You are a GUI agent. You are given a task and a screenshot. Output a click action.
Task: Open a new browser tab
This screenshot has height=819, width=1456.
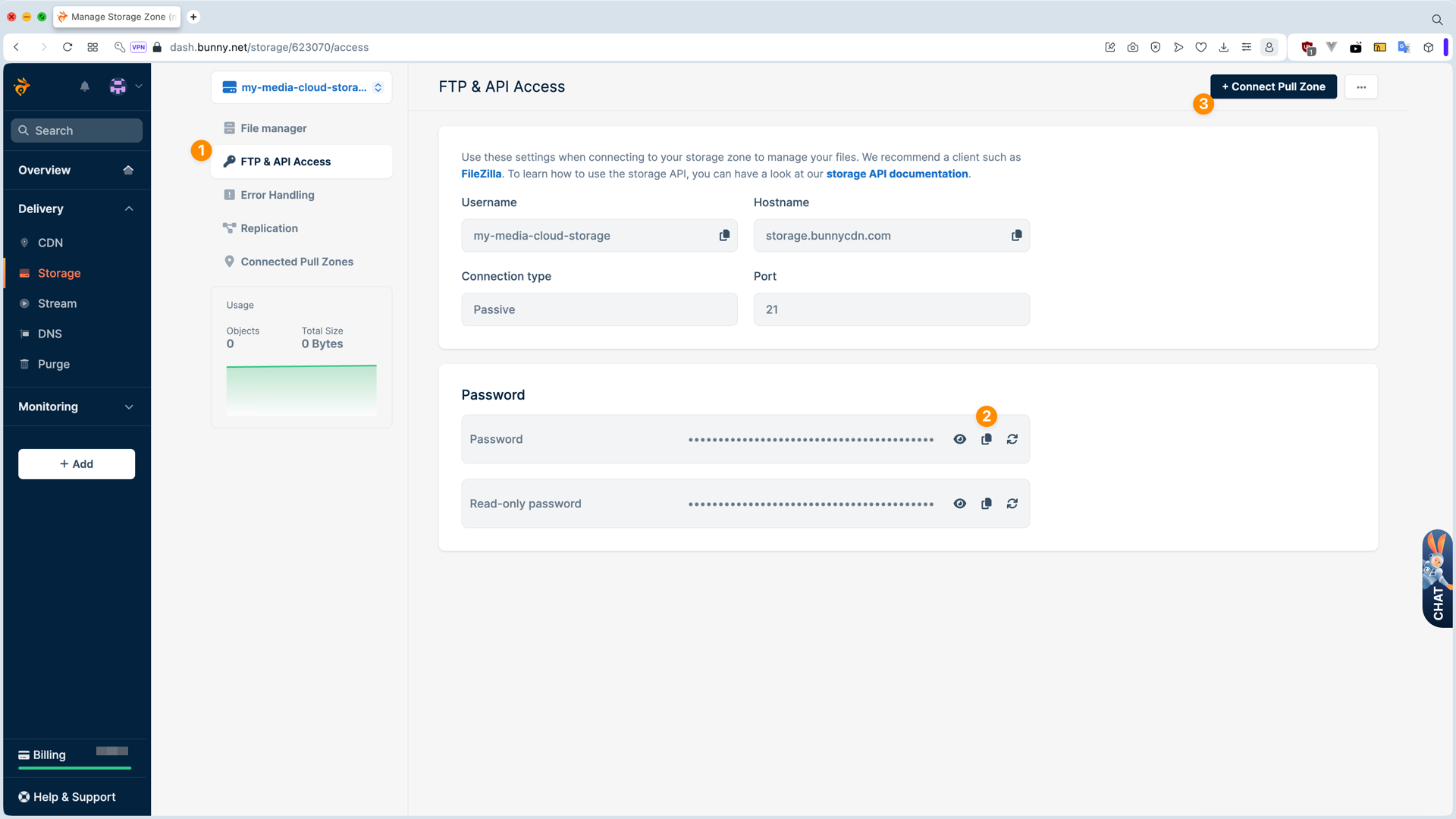(193, 17)
